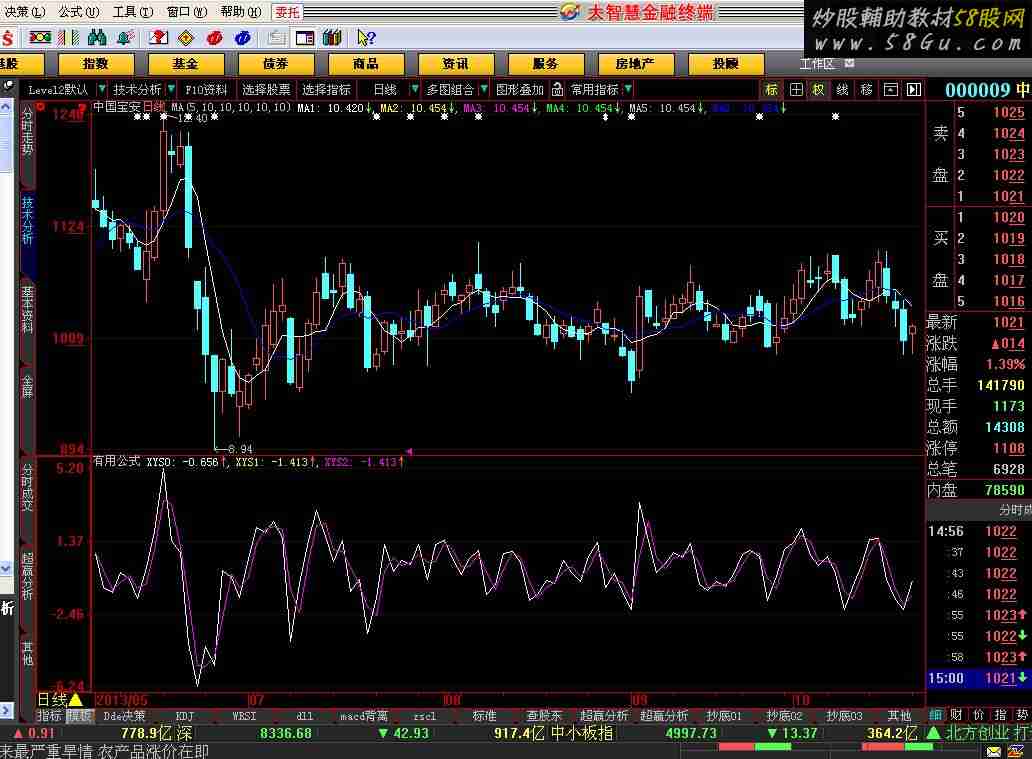Toggle the 权 rights adjustment button
This screenshot has width=1032, height=759.
pyautogui.click(x=818, y=89)
